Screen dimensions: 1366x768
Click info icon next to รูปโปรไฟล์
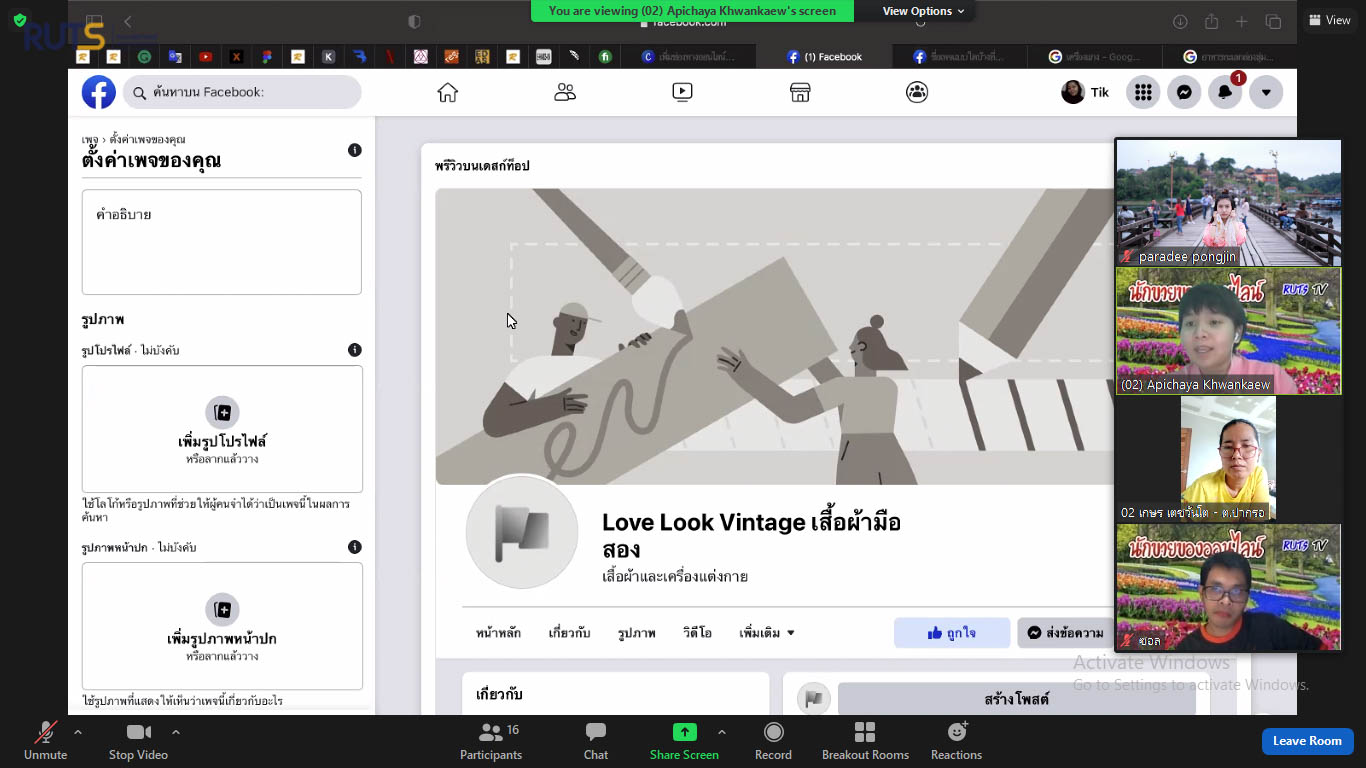tap(354, 350)
